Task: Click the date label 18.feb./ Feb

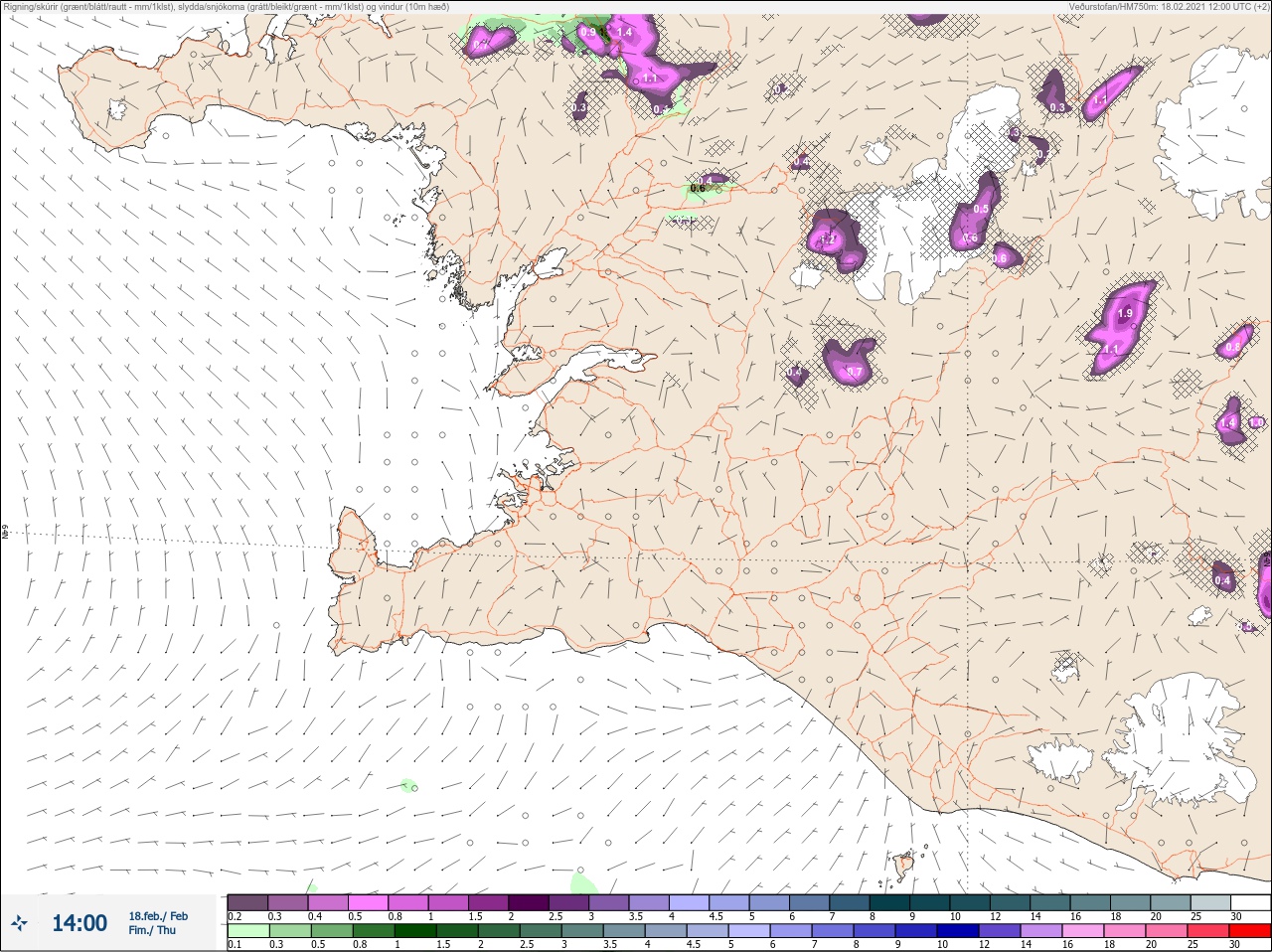Action: (x=158, y=915)
